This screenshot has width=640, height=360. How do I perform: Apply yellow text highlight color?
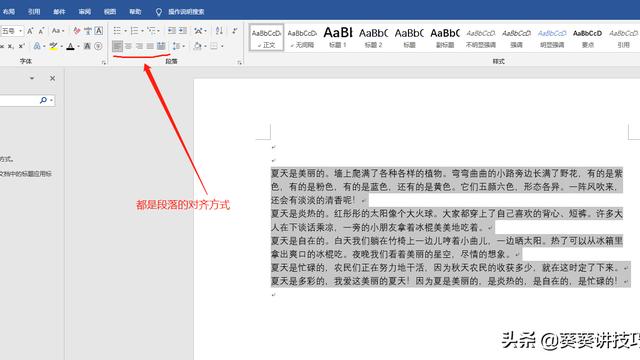click(53, 46)
